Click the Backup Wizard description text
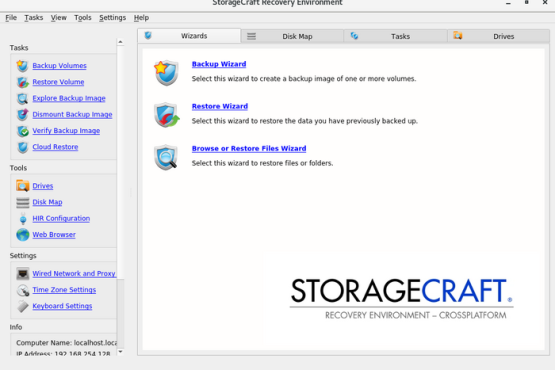The height and width of the screenshot is (370, 555). [x=304, y=79]
